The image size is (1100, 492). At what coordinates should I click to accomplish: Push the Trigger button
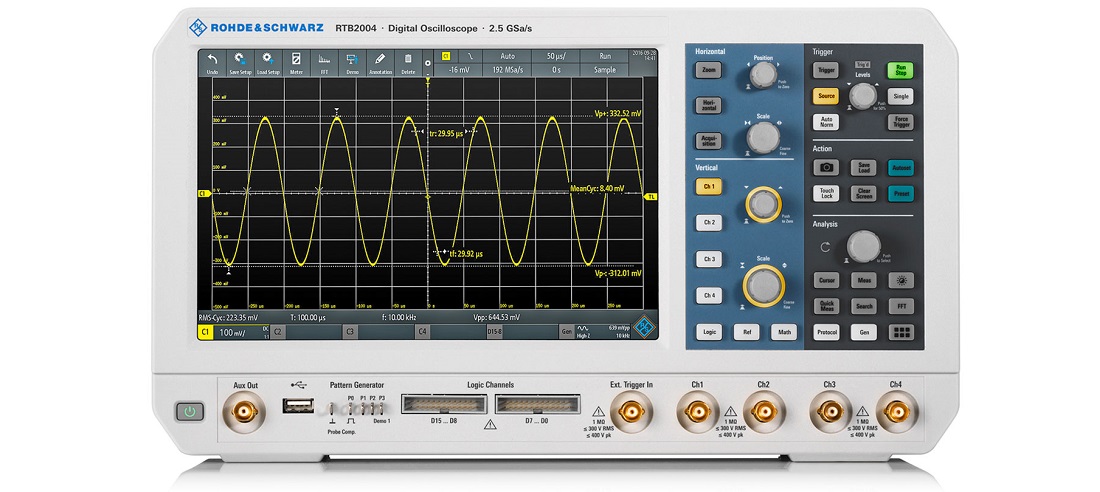(826, 70)
